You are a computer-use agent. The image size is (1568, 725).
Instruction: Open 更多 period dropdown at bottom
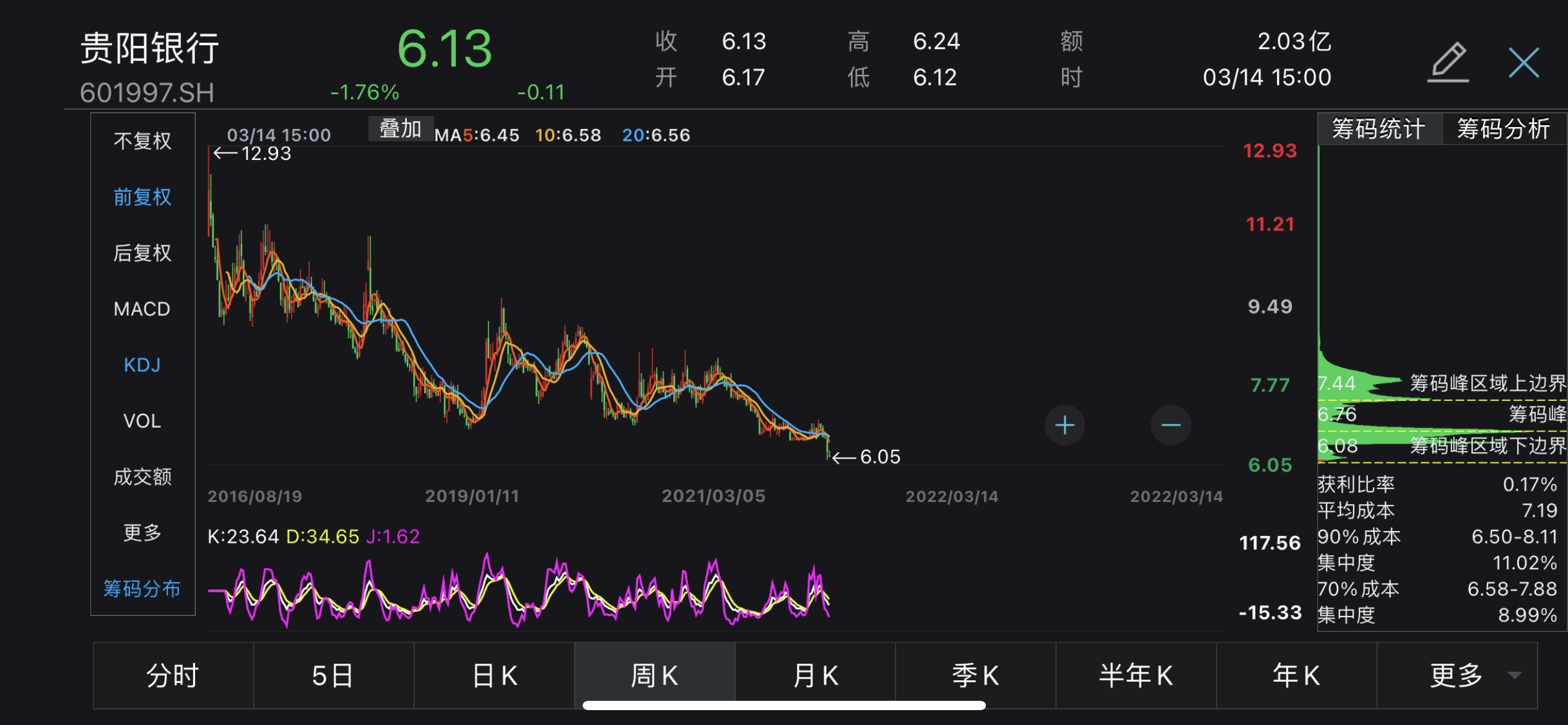coord(1457,675)
